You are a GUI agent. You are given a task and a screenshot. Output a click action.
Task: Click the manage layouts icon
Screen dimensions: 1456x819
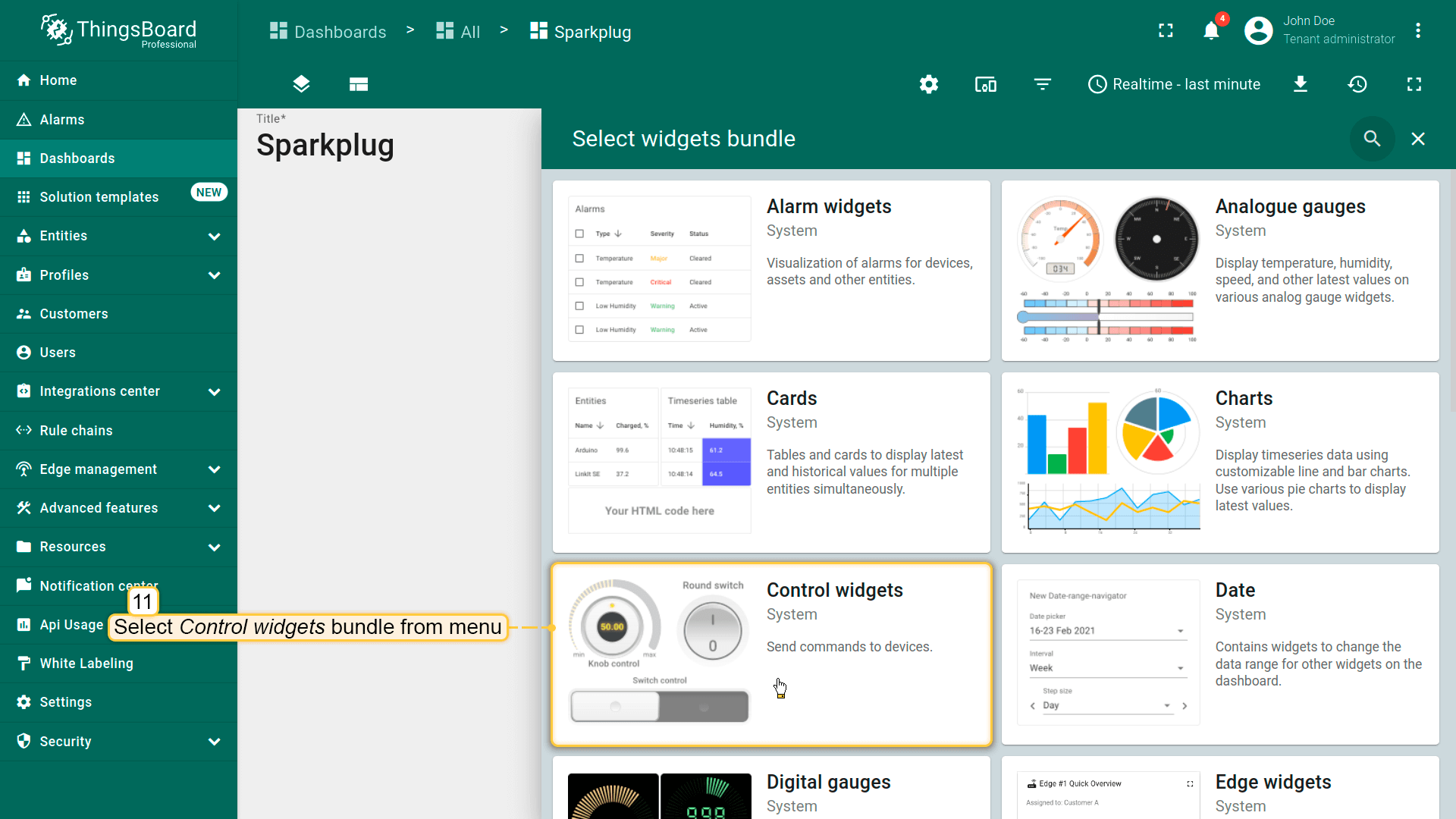tap(359, 84)
